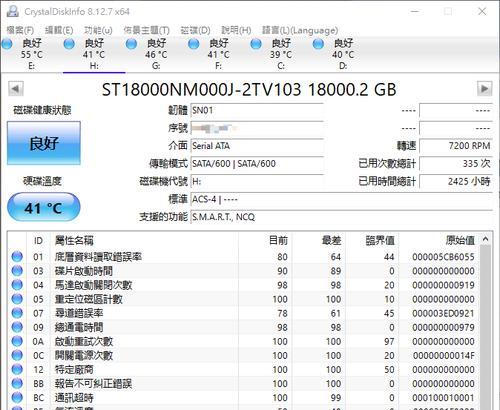Select drive C: at 39 °C
500x410 pixels.
(x=281, y=54)
